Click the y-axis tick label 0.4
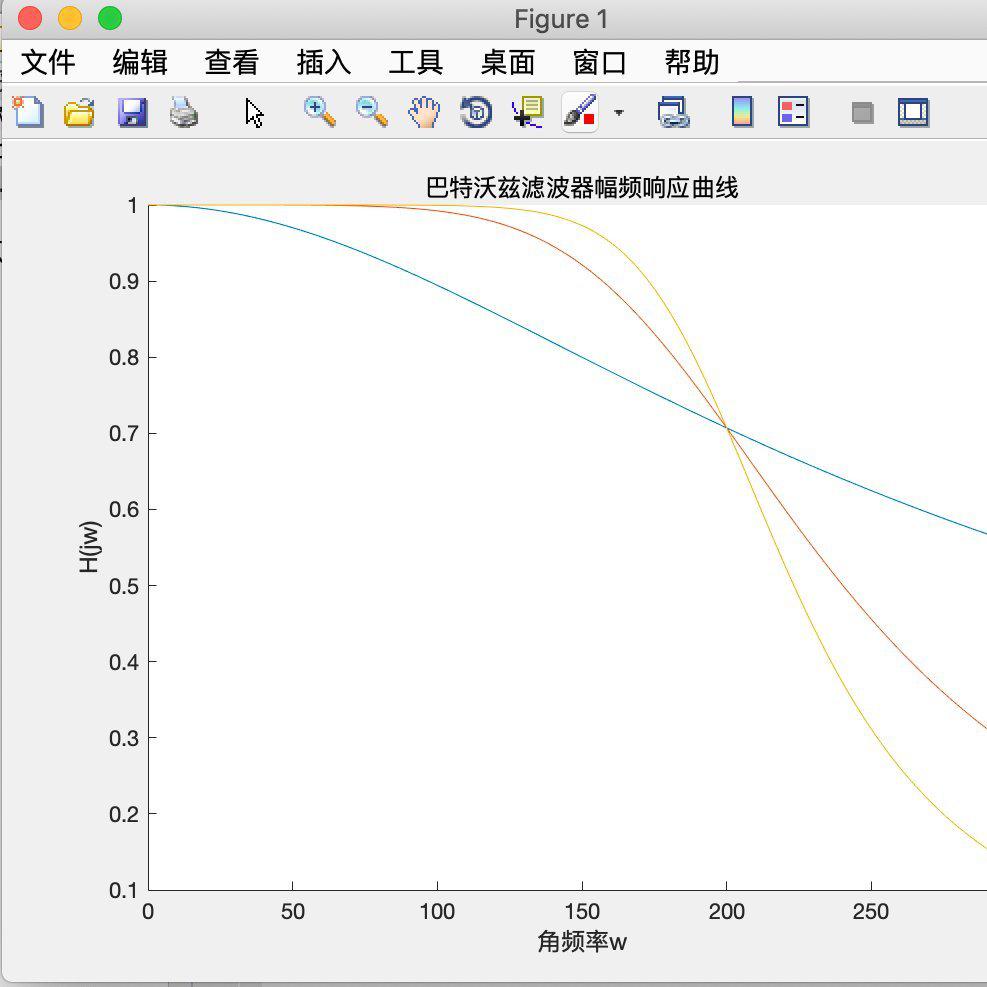Screen dimensions: 987x987 pos(123,662)
